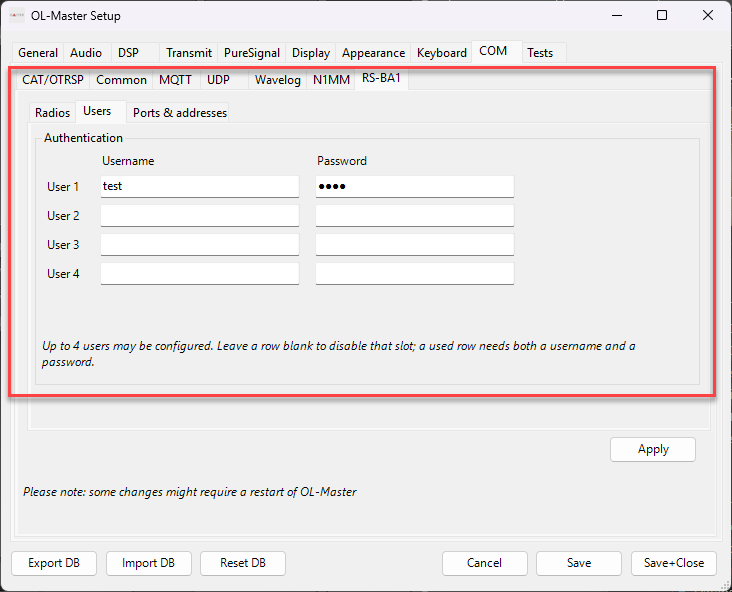
Task: Minimize the OL-Master Setup window
Action: pos(617,15)
